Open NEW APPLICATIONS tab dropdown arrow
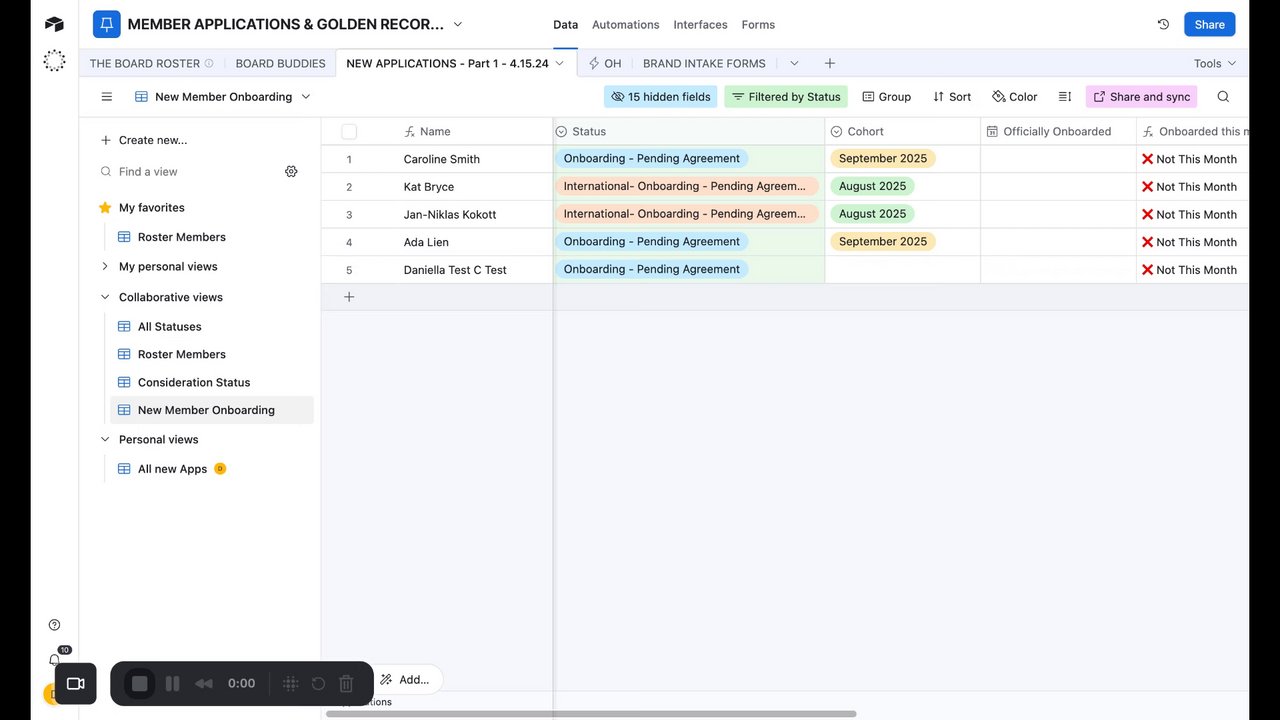 point(560,63)
